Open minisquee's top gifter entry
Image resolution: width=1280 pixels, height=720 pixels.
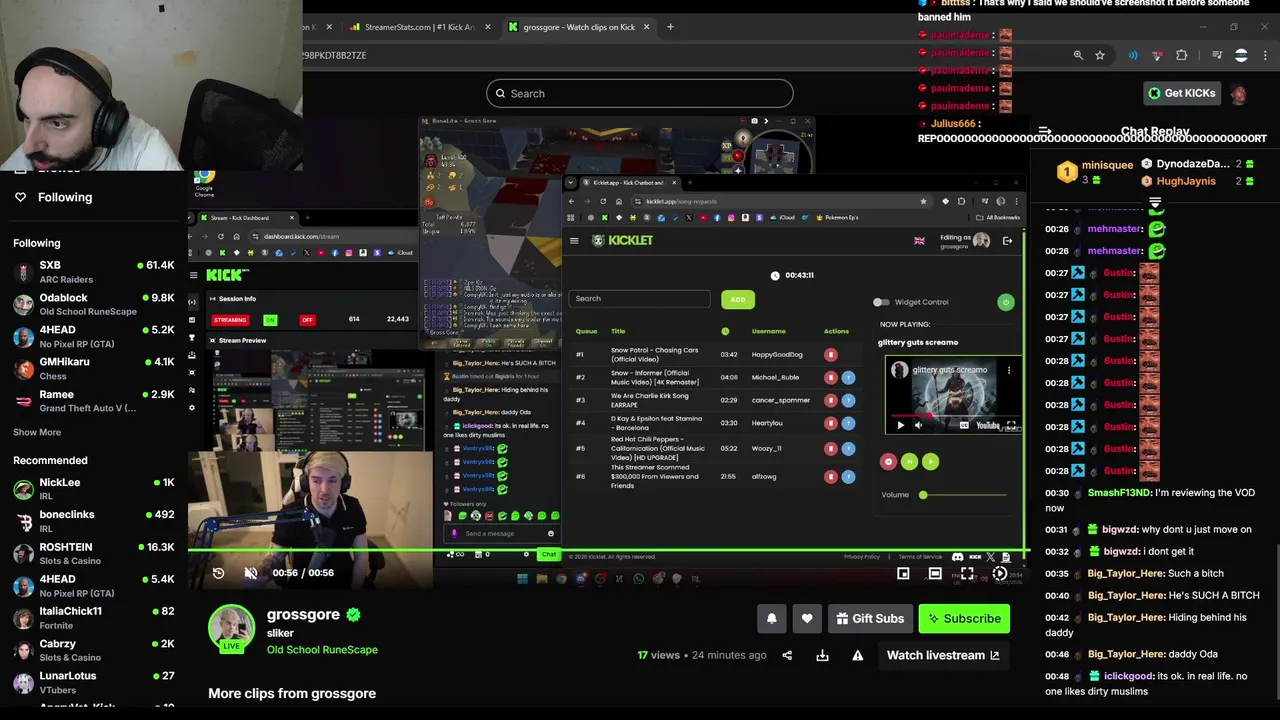(x=1096, y=172)
